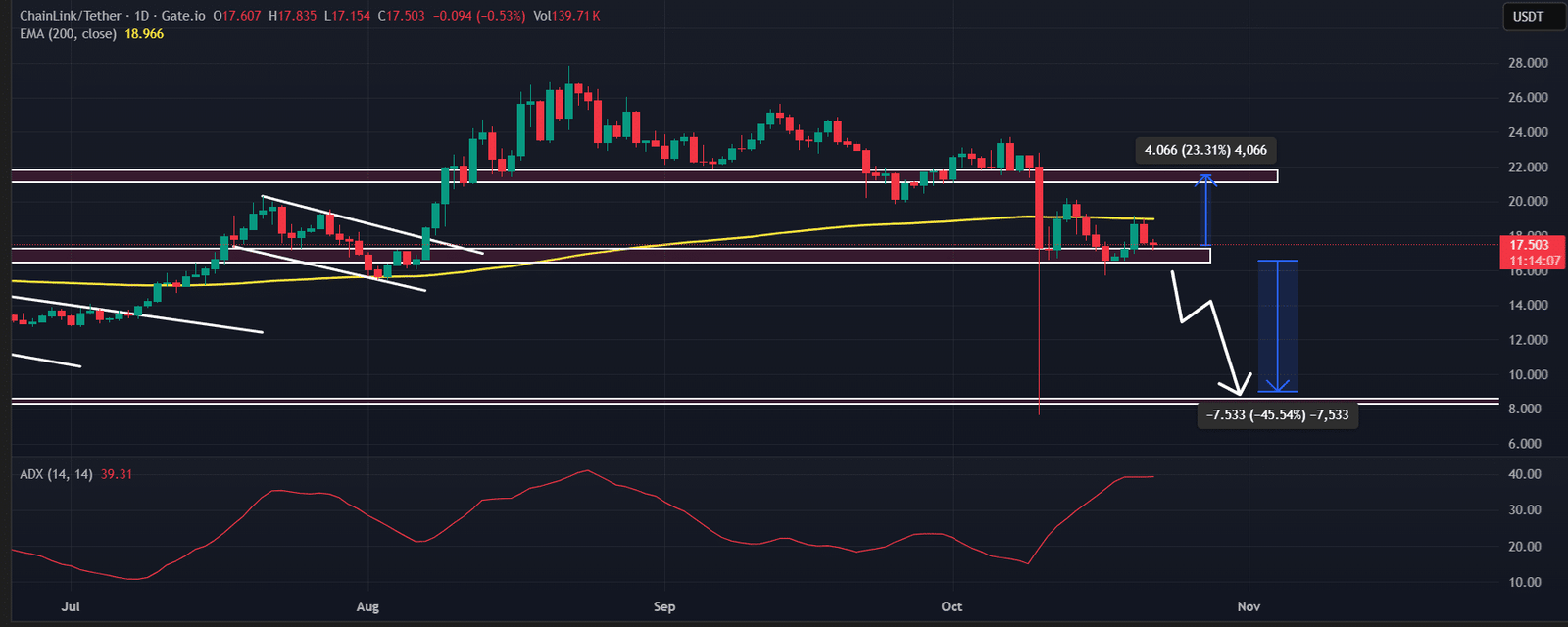Click the yellow EMA value 18.966
The image size is (1568, 627).
[x=144, y=34]
